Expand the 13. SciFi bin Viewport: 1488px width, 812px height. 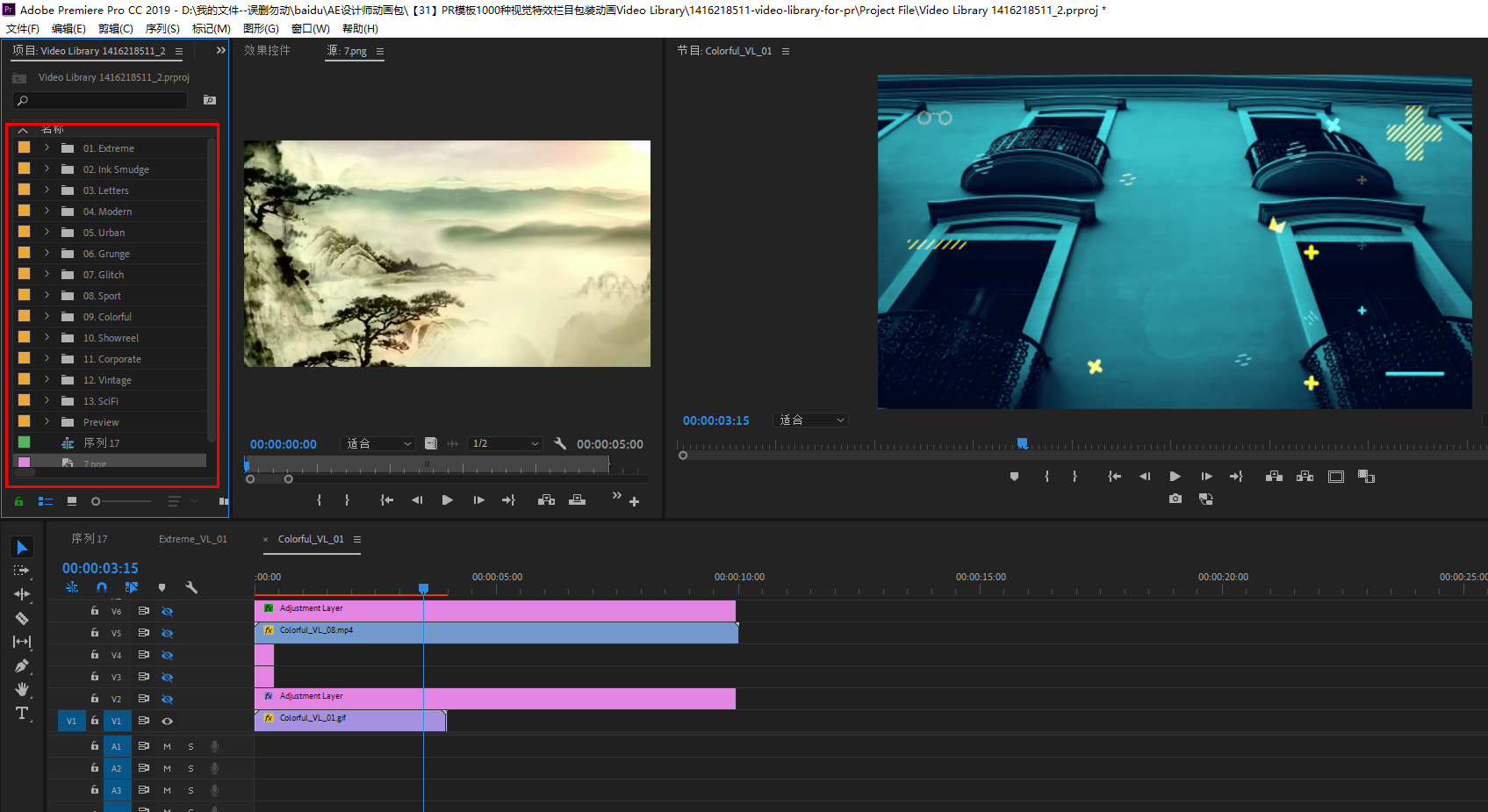pyautogui.click(x=47, y=400)
